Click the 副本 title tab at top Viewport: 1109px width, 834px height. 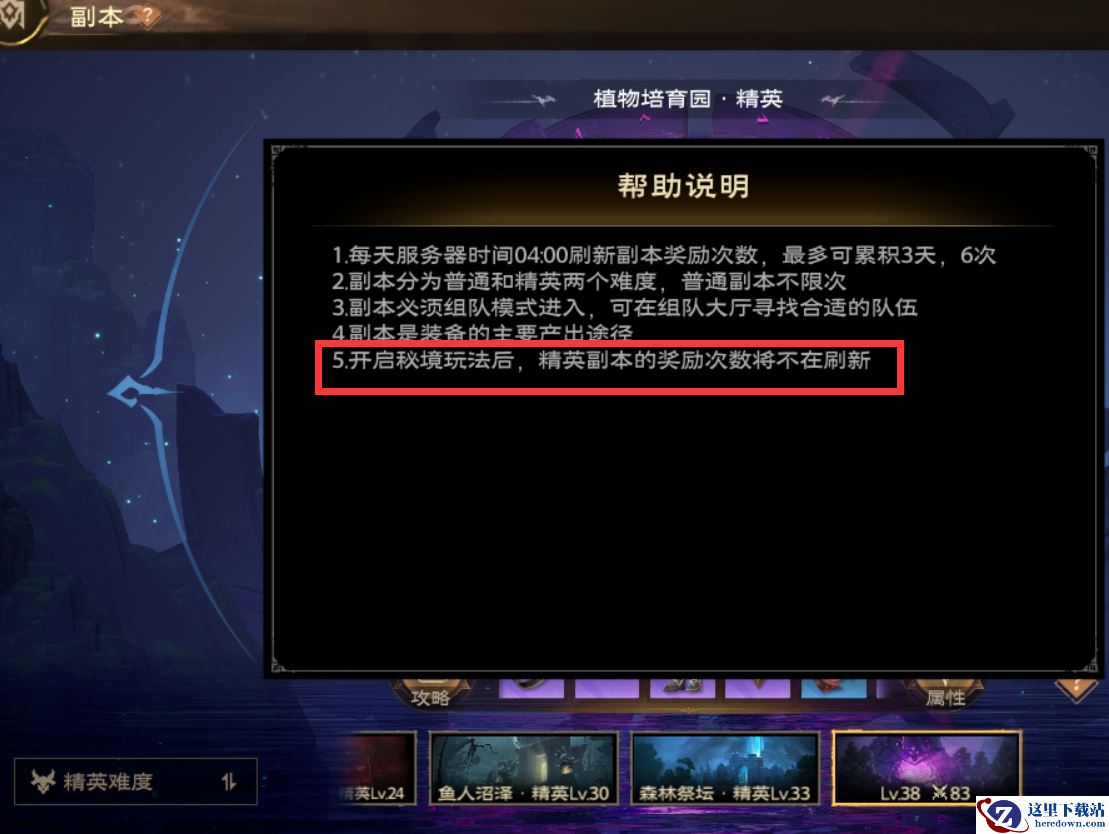click(97, 16)
